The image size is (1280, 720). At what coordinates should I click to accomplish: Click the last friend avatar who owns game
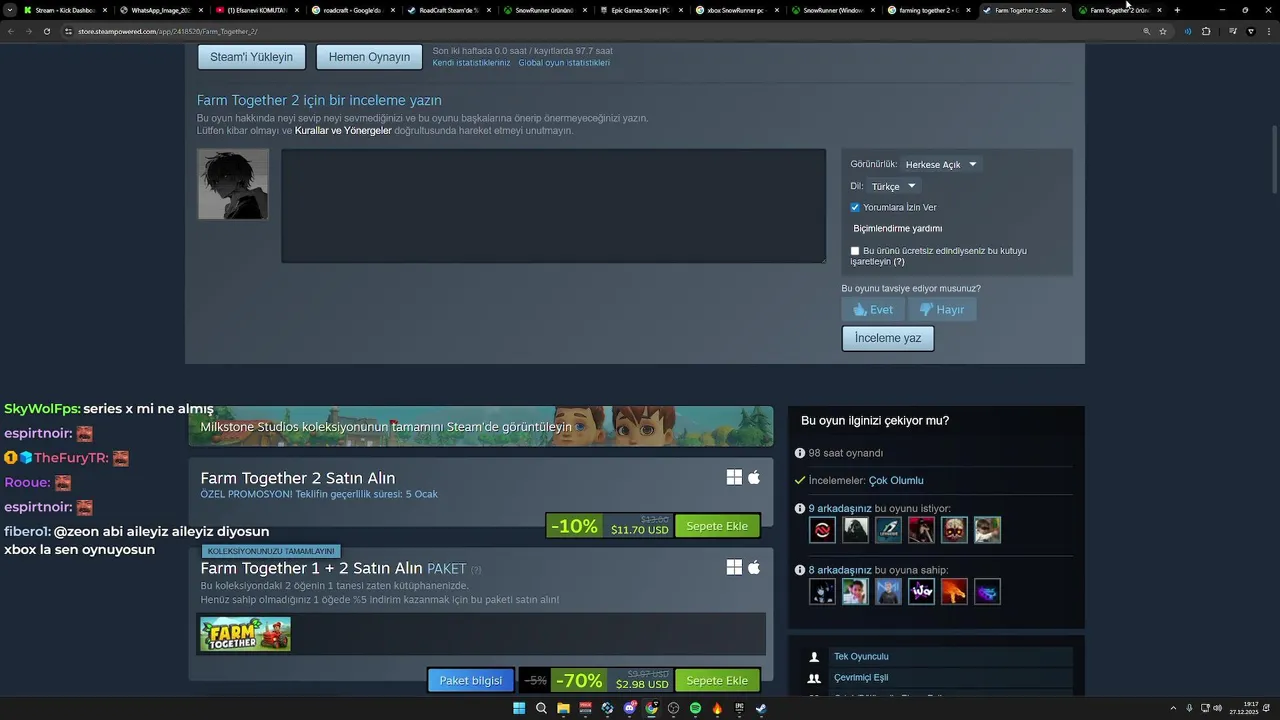(987, 592)
